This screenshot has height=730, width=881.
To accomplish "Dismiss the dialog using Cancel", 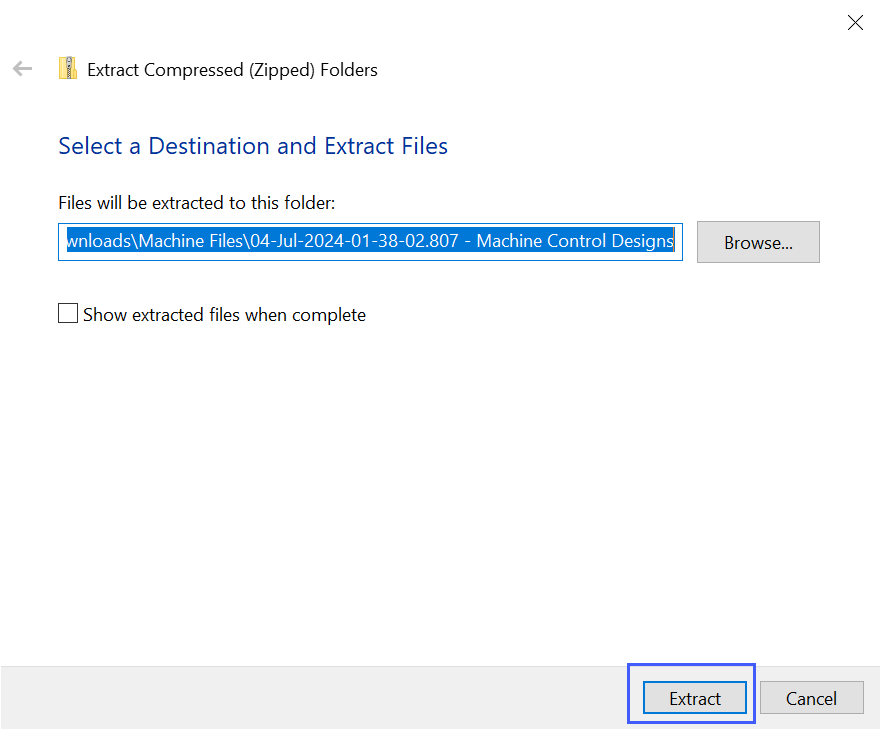I will point(811,697).
